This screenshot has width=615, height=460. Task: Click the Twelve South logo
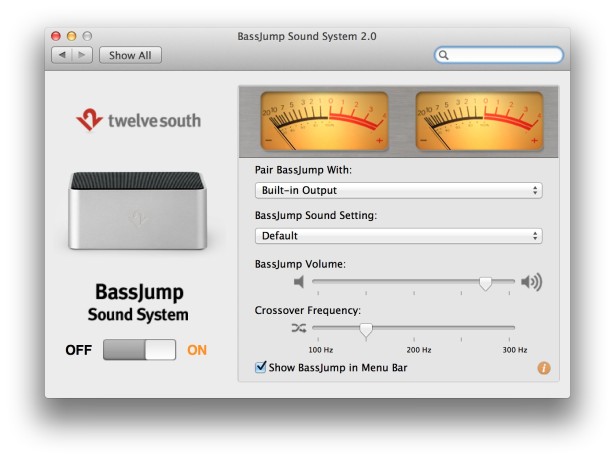coord(138,120)
